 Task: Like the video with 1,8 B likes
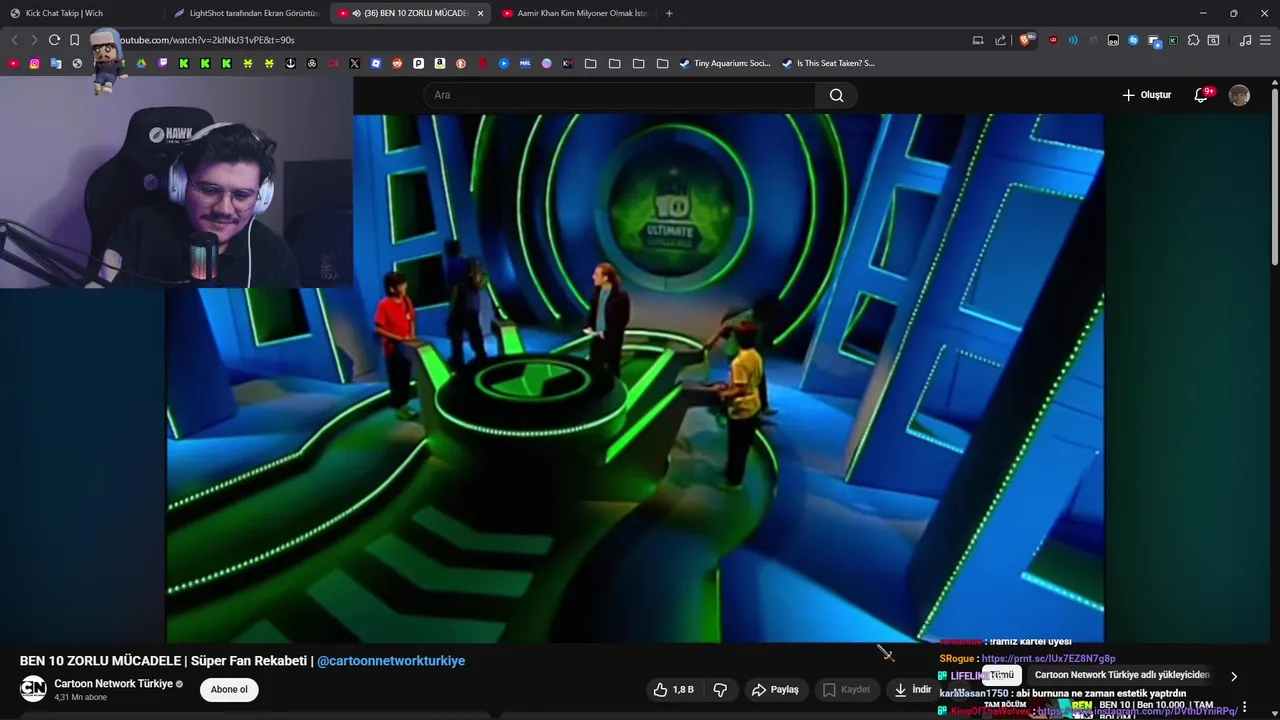(674, 689)
